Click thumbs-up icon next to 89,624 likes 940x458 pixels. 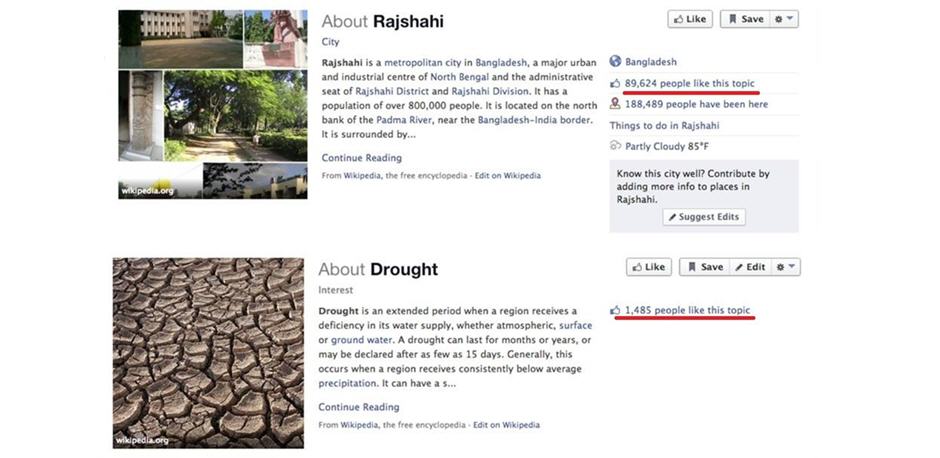click(615, 83)
